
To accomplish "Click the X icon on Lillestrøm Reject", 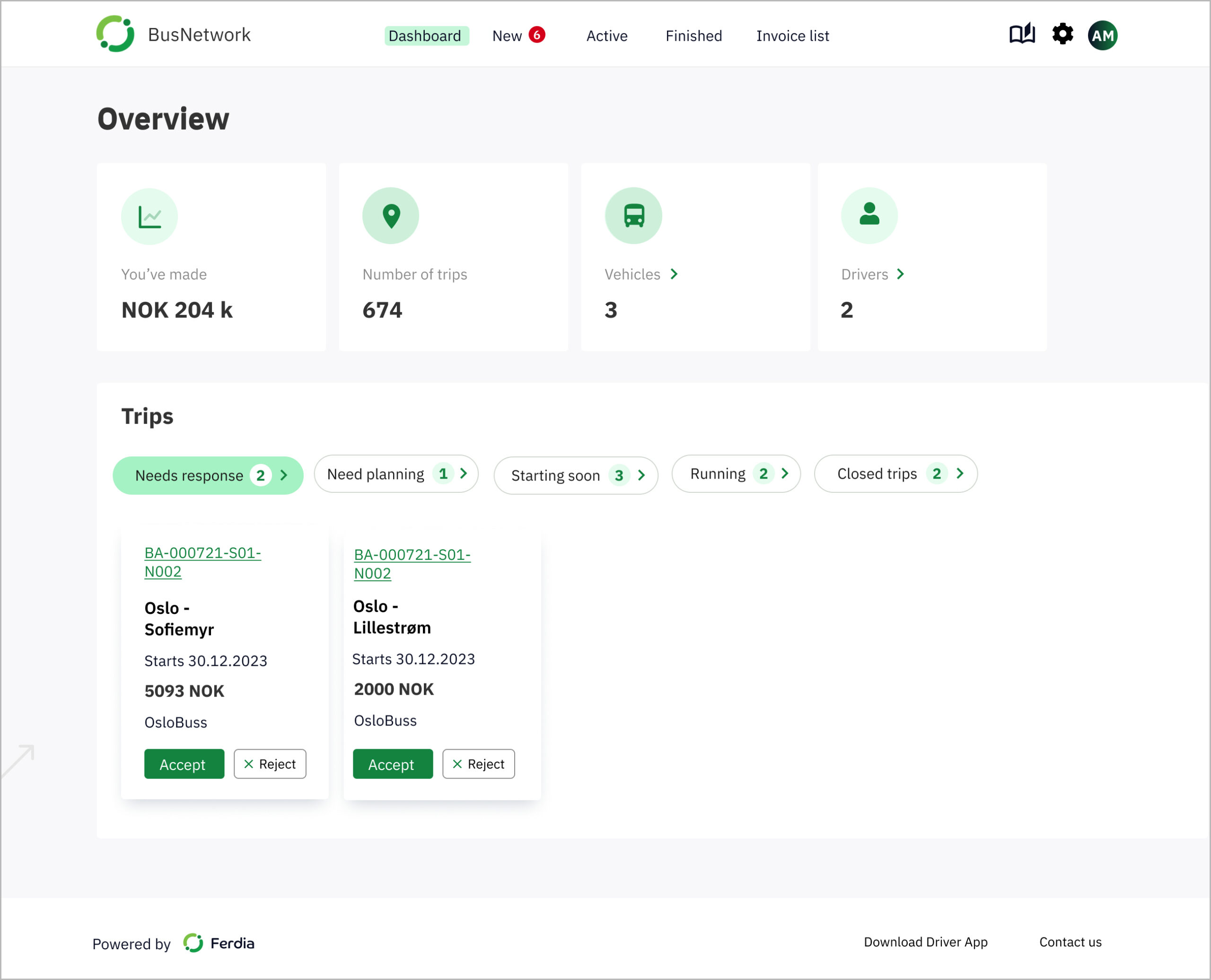I will [457, 764].
